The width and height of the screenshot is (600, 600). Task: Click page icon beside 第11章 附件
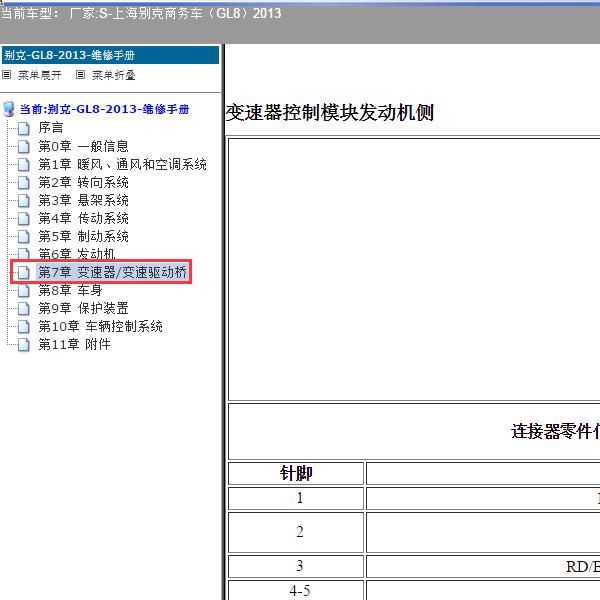(x=24, y=344)
